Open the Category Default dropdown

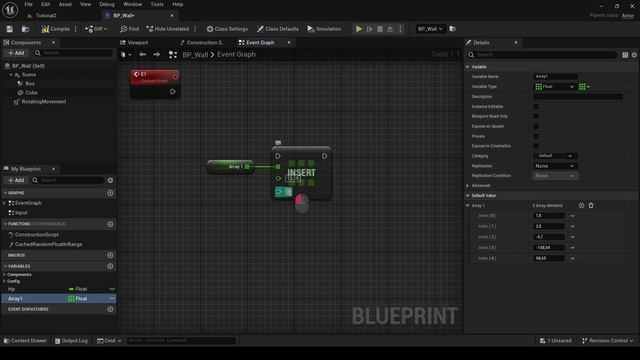tap(555, 156)
